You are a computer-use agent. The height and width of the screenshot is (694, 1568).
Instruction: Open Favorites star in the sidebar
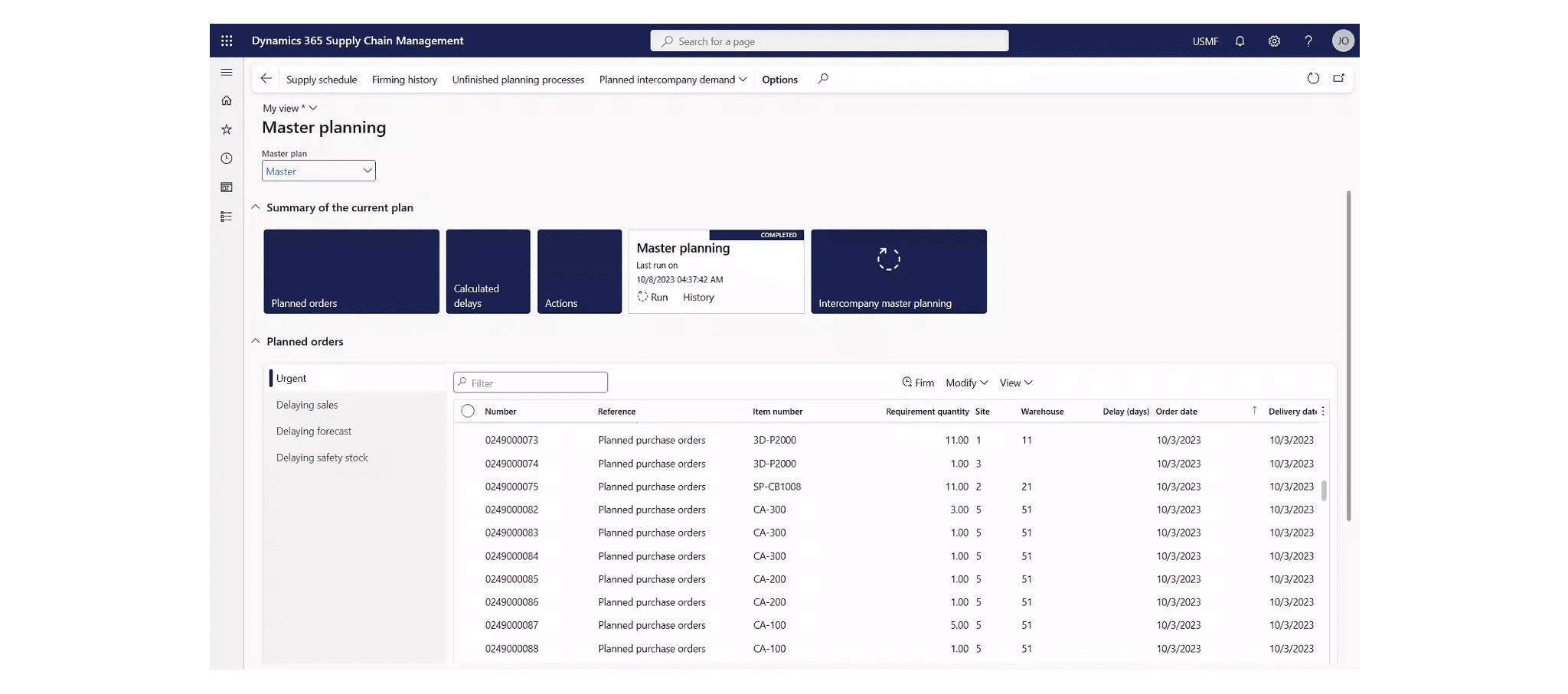point(227,129)
